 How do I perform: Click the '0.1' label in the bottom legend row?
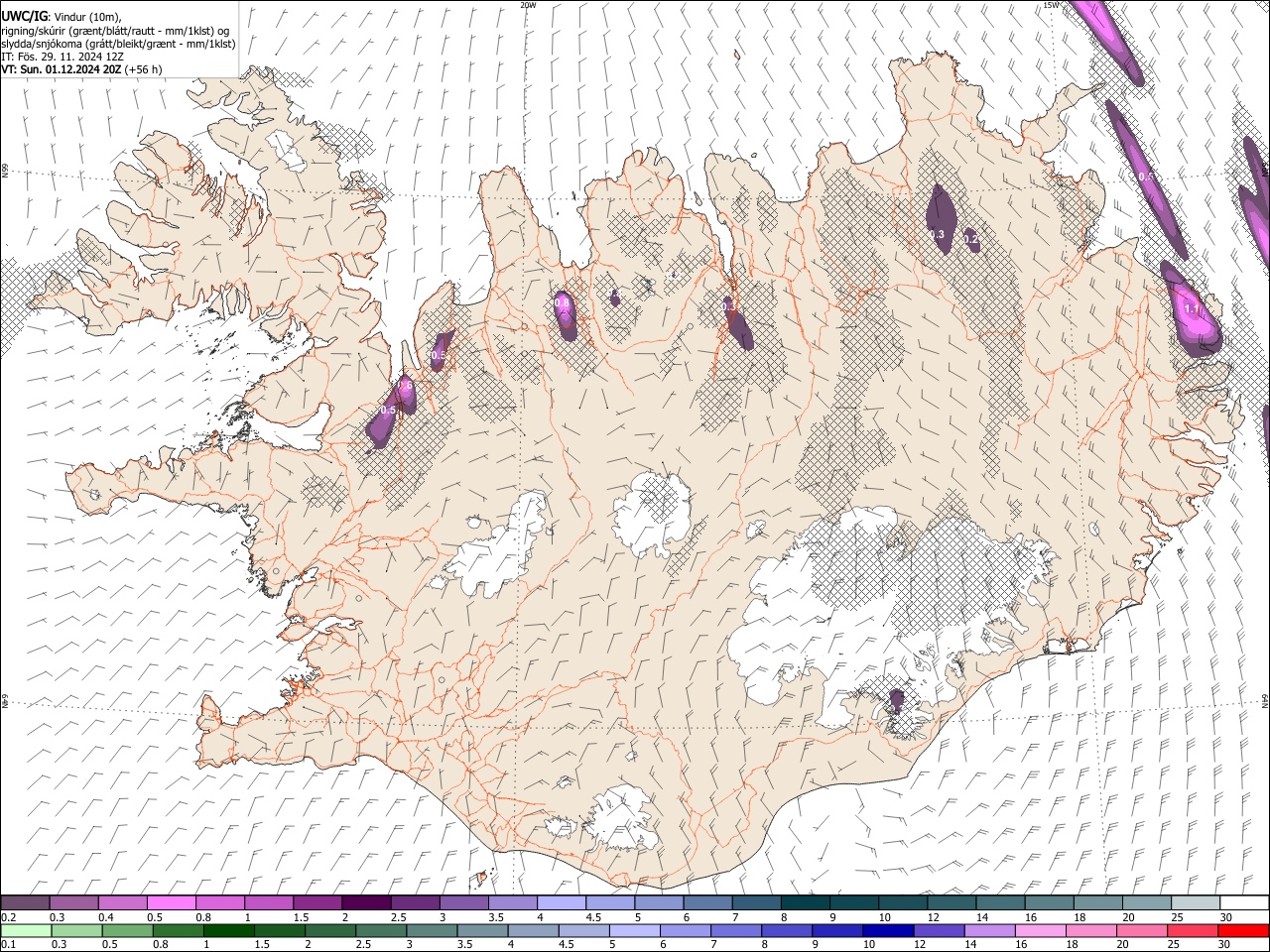click(x=10, y=944)
